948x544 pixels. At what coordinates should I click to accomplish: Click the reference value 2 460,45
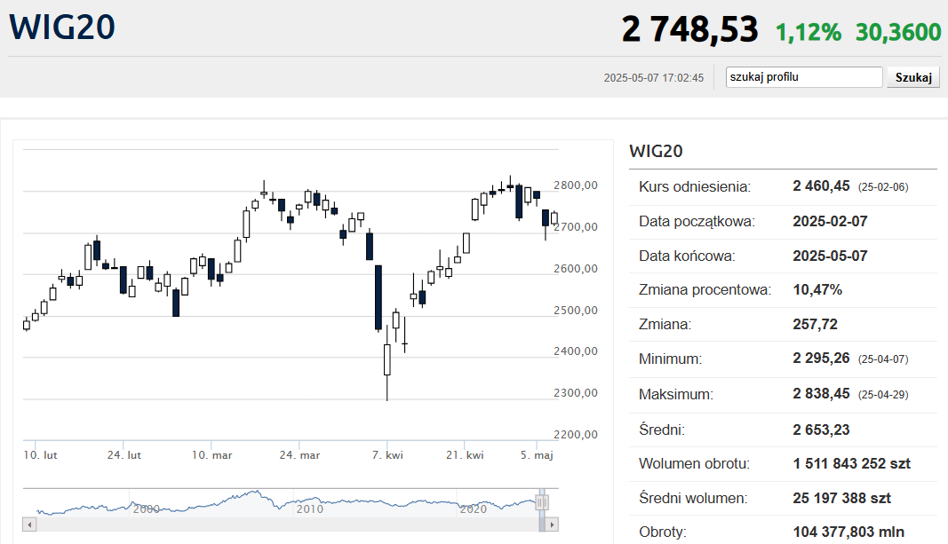(x=821, y=186)
